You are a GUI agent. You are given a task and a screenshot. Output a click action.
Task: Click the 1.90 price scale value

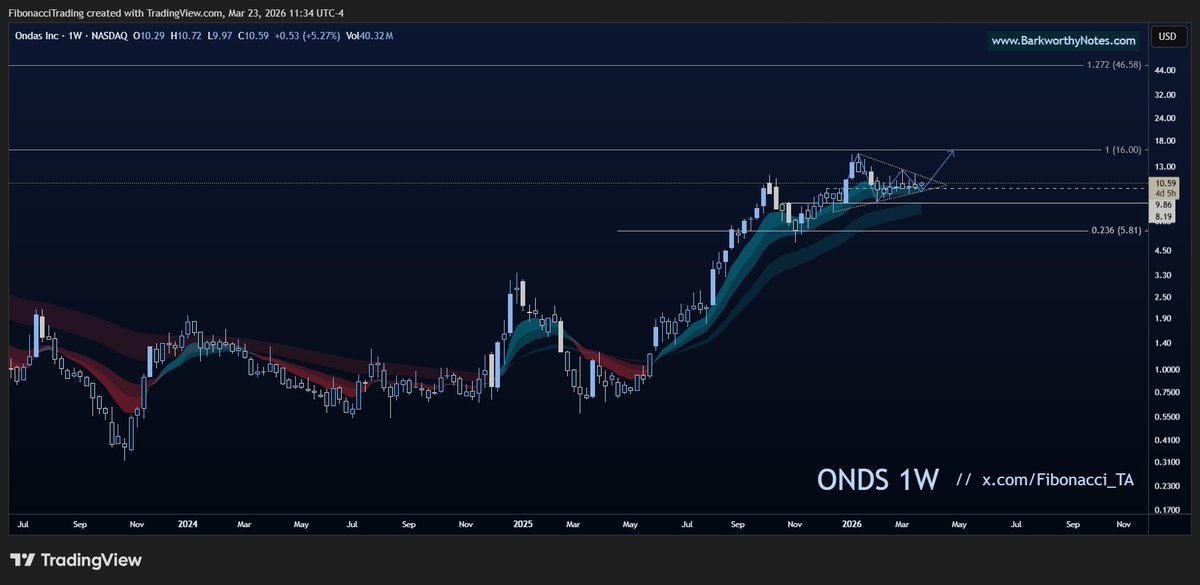point(1163,319)
